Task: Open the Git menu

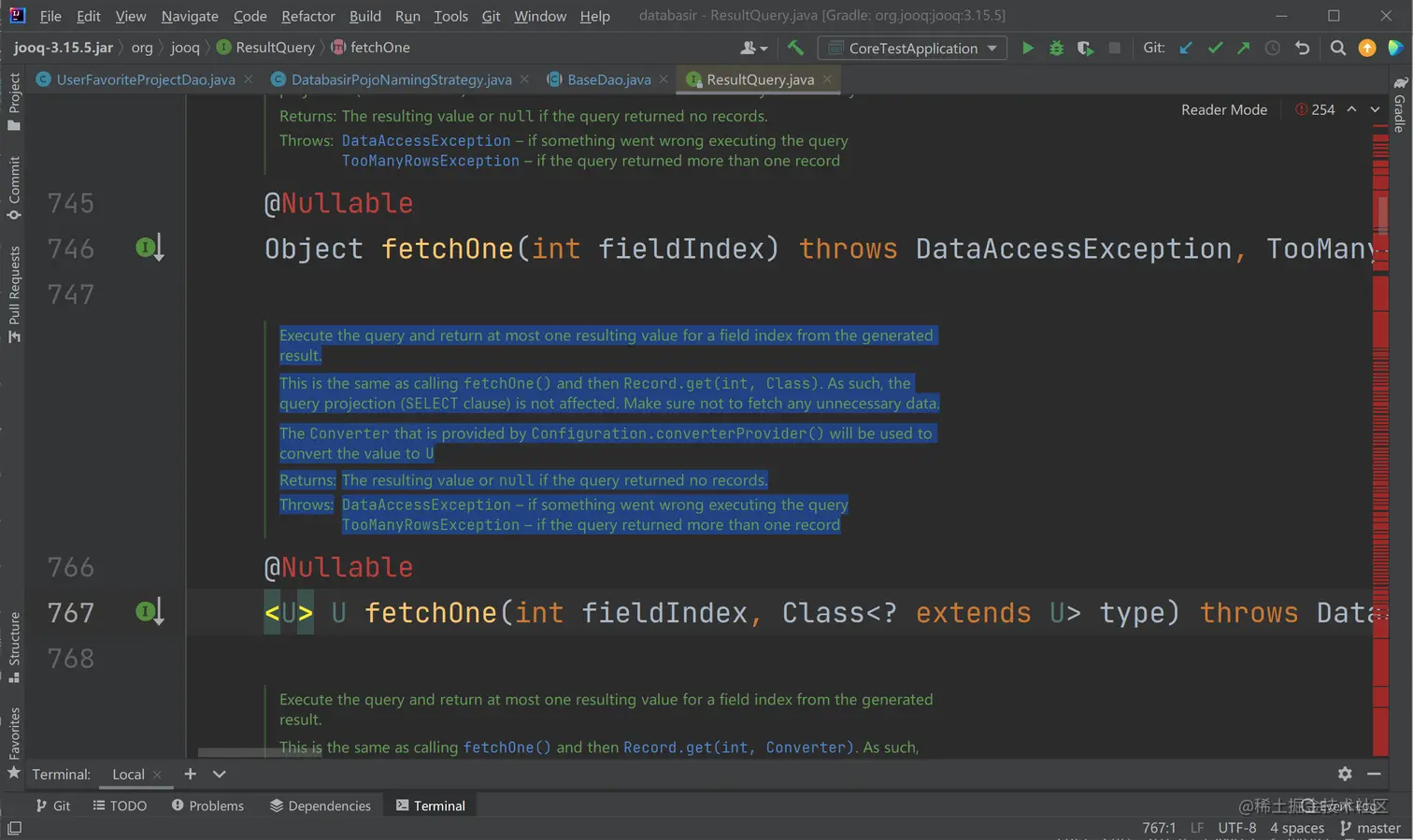Action: (491, 16)
